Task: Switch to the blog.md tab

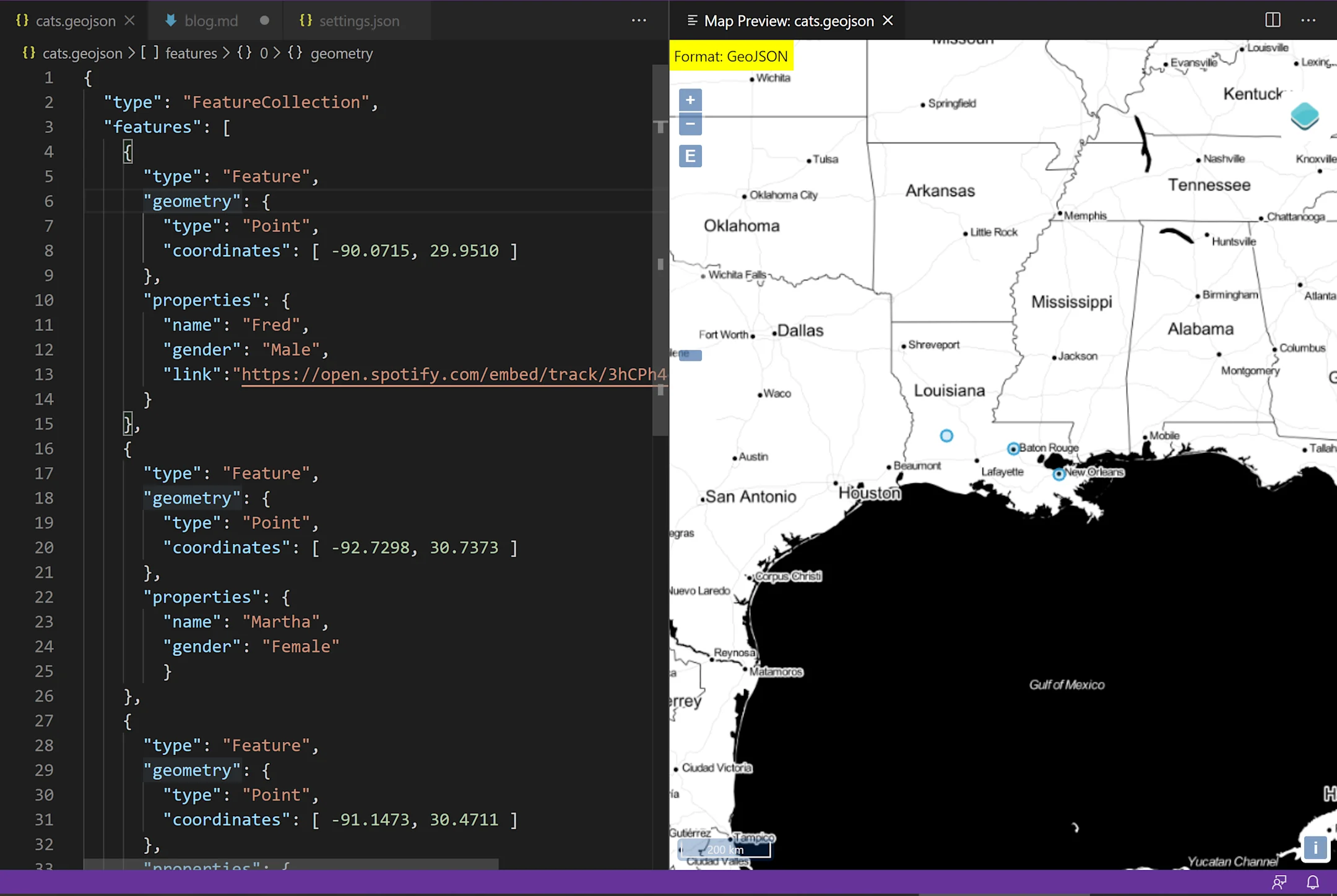Action: point(211,20)
